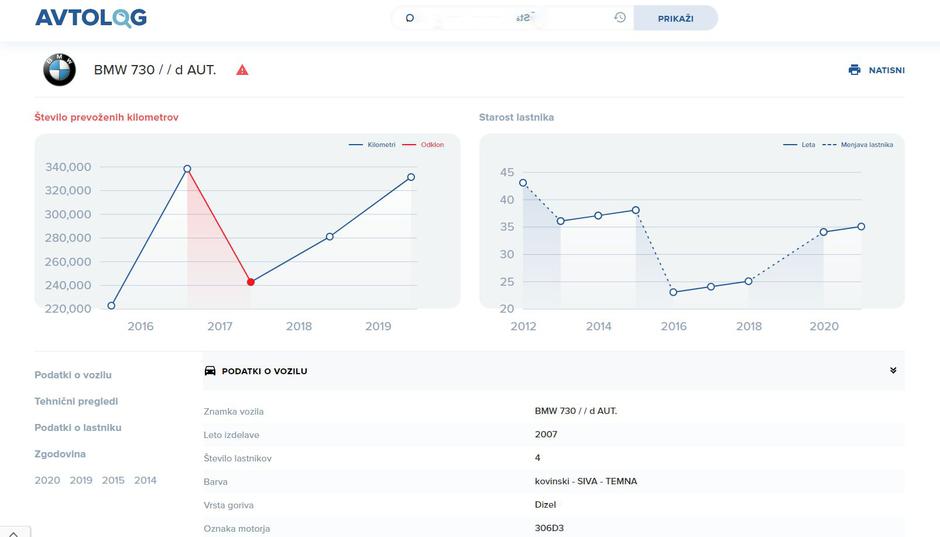Collapse the Podatki o vozilu section chevron
Image resolution: width=940 pixels, height=537 pixels.
click(x=893, y=371)
